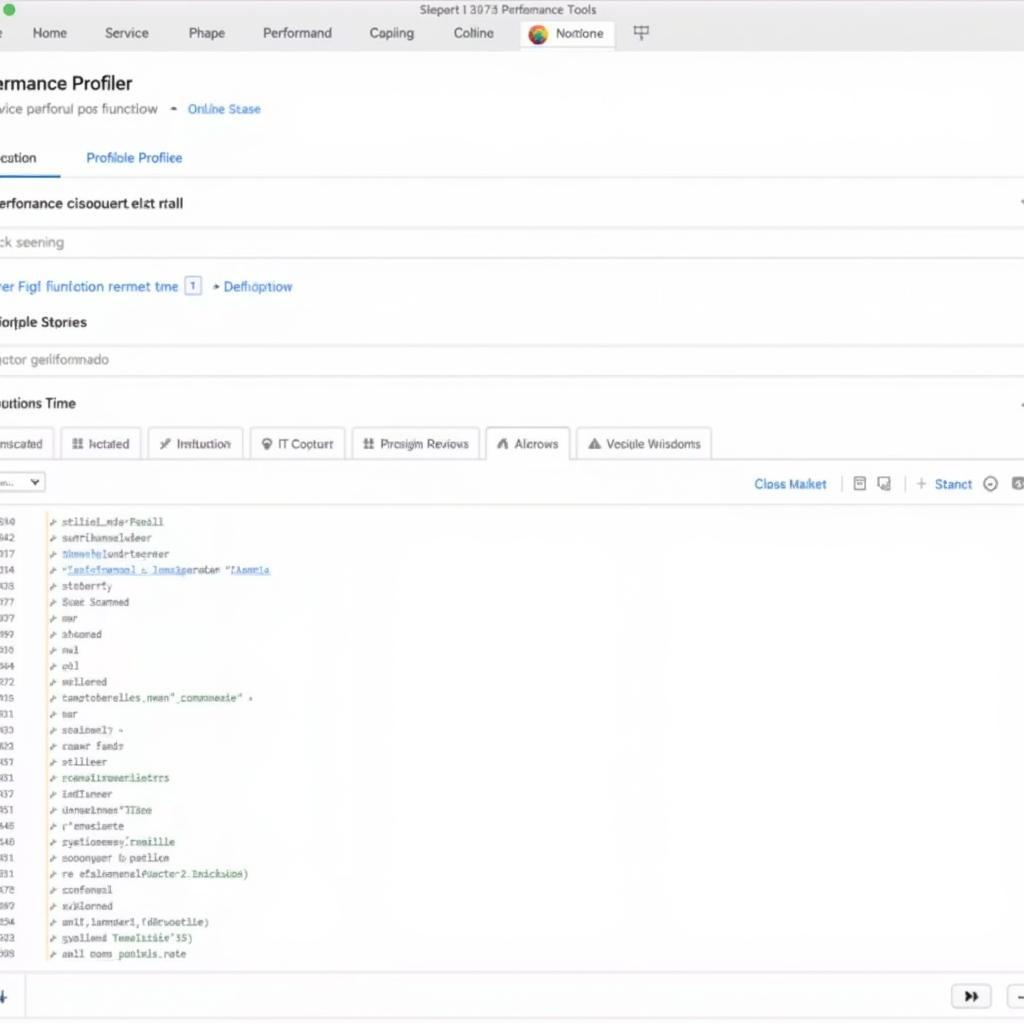
Task: Open the Deflioptiow link
Action: click(x=258, y=287)
